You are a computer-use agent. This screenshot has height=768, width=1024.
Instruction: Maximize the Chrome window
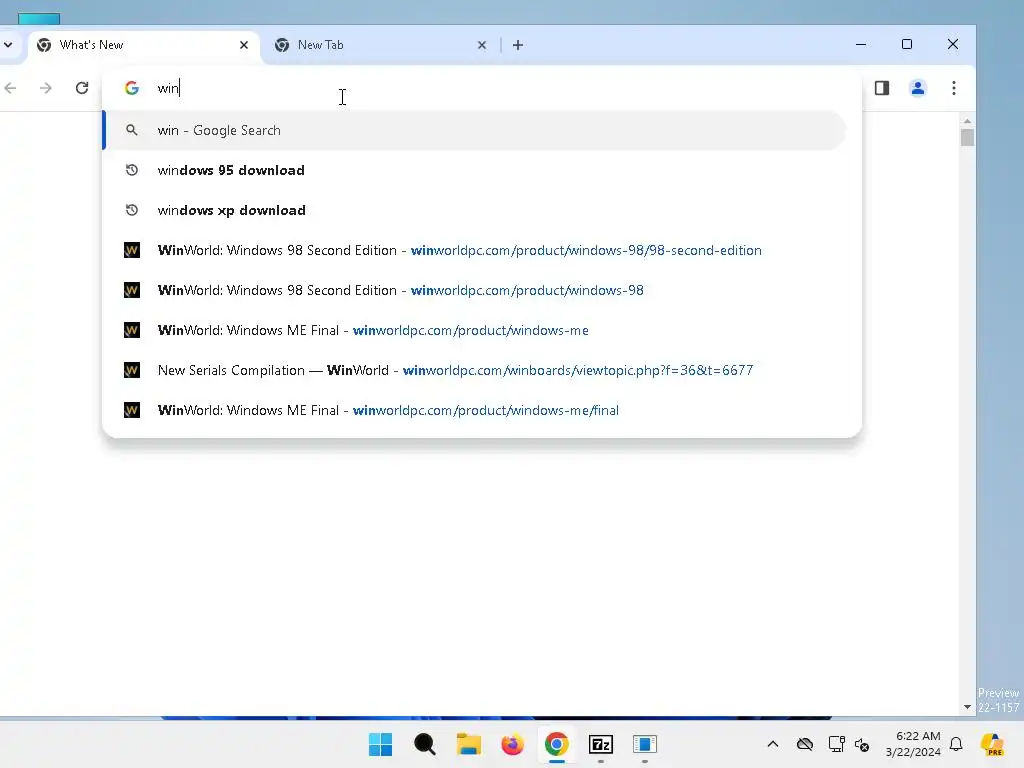click(906, 44)
